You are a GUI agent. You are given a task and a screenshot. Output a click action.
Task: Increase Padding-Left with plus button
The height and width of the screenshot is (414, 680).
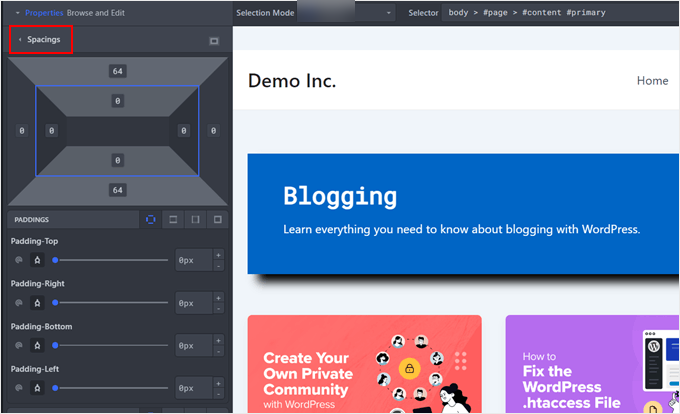[219, 383]
